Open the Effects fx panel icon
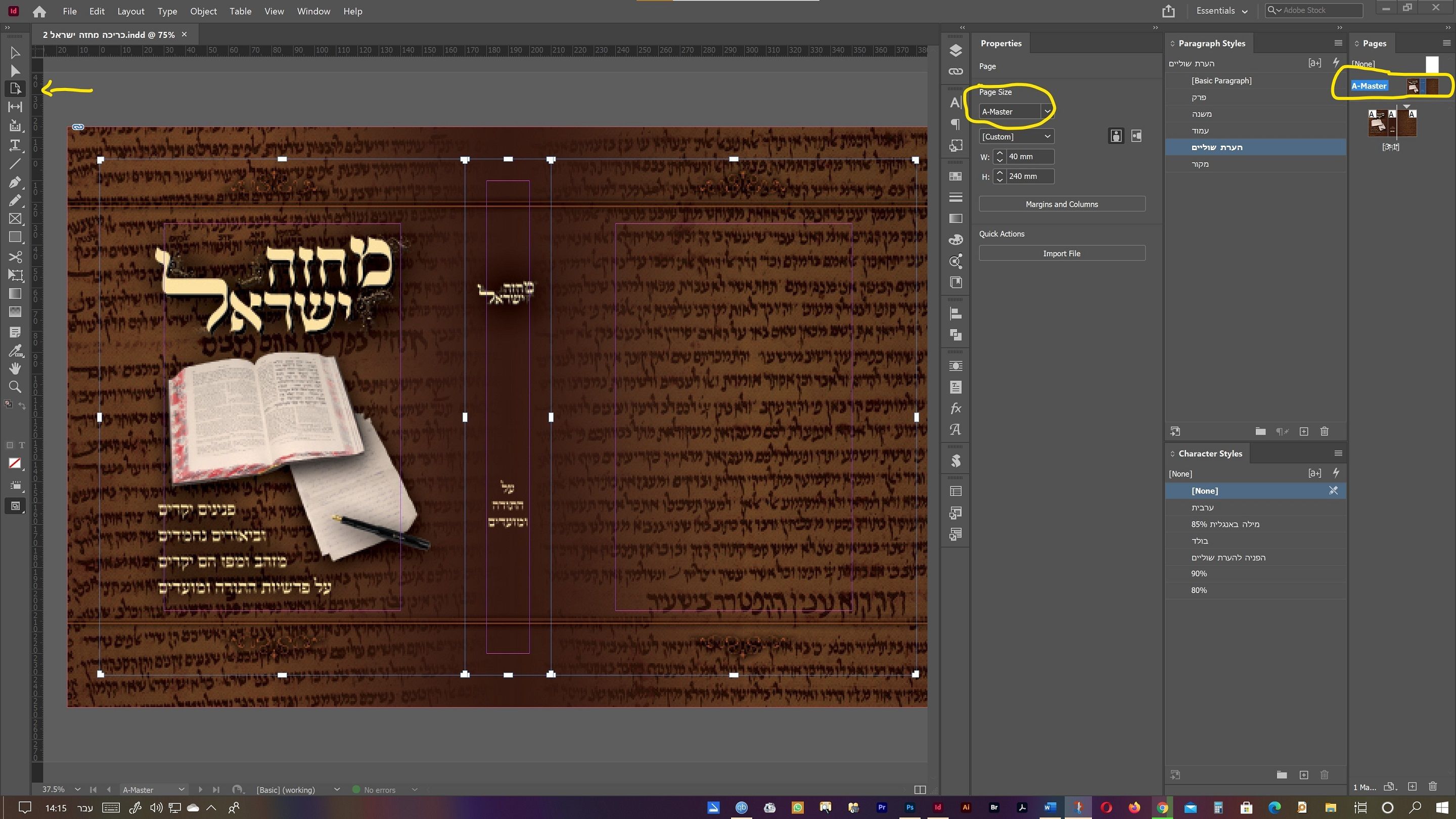Image resolution: width=1456 pixels, height=819 pixels. point(955,408)
